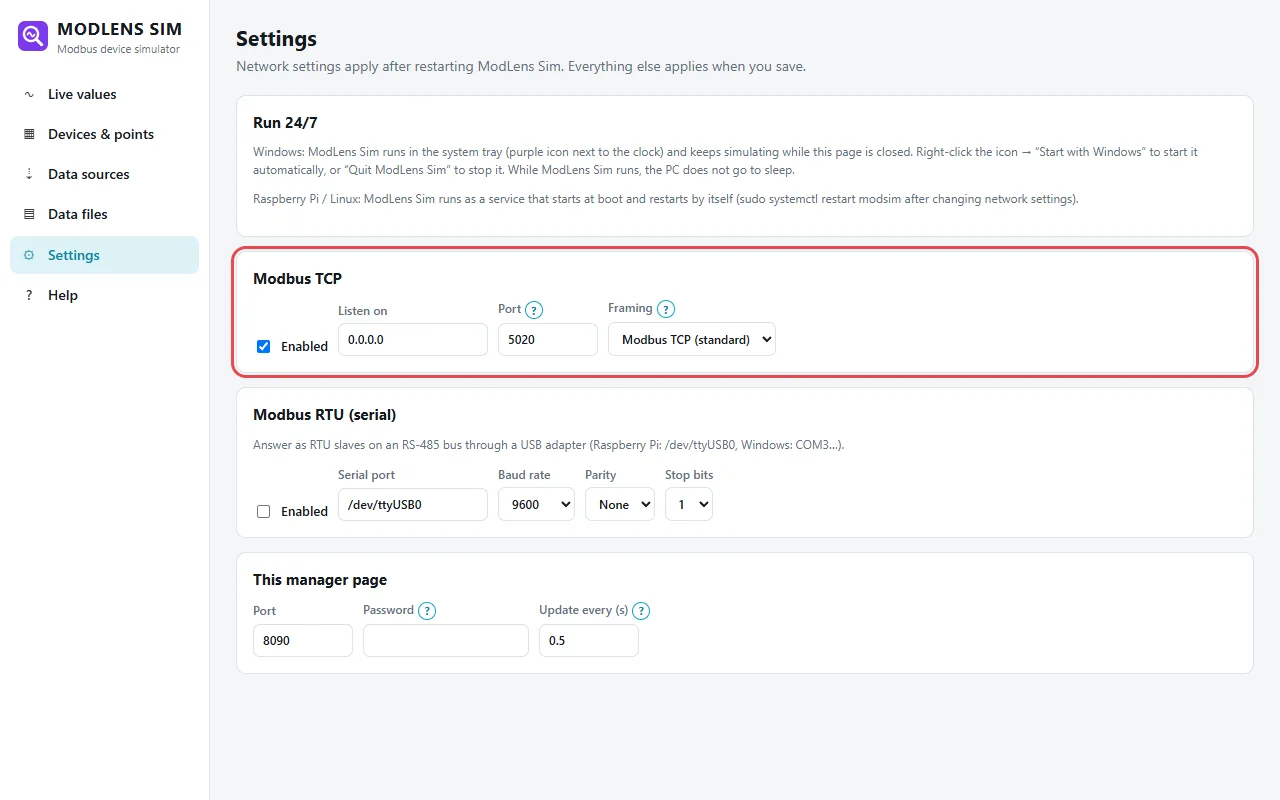Click the Data sources arrow icon

click(x=29, y=174)
